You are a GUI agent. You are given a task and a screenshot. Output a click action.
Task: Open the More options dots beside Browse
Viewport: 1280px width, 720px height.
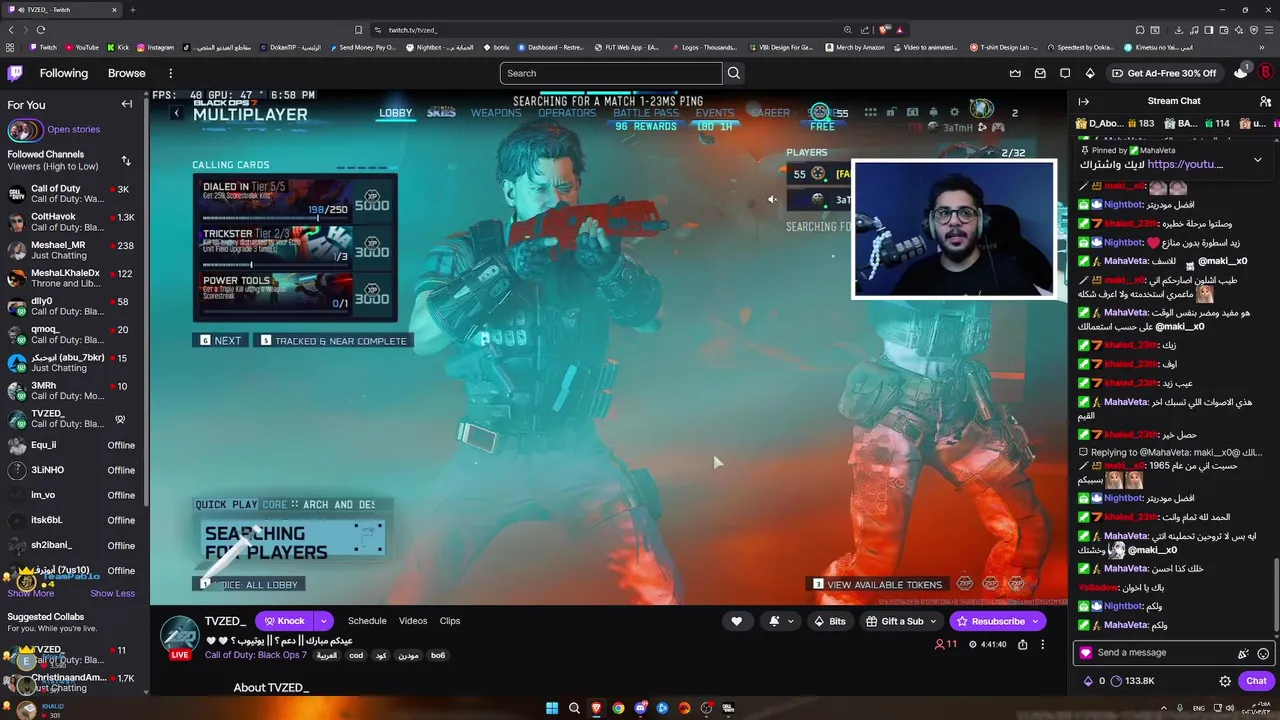[170, 73]
